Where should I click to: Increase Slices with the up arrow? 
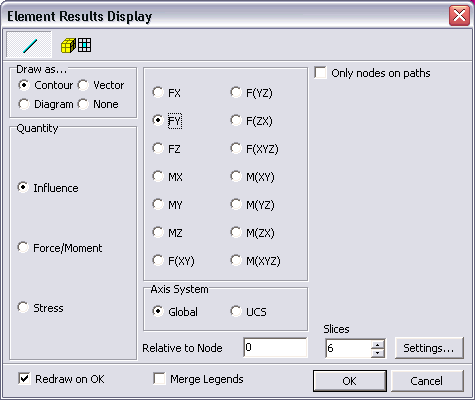(x=377, y=345)
